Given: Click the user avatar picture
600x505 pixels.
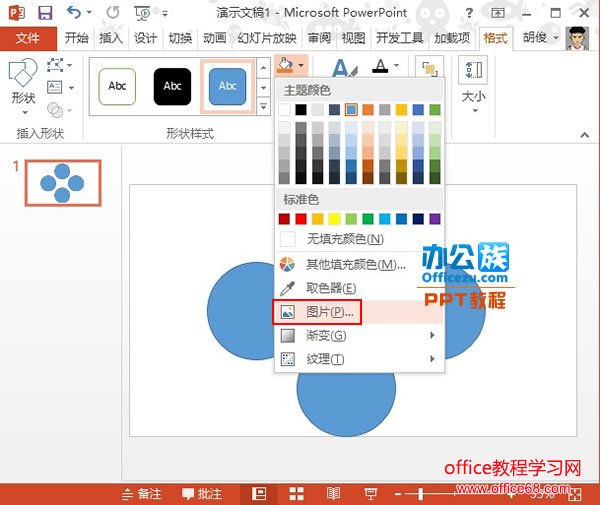Looking at the screenshot, I should tap(577, 38).
